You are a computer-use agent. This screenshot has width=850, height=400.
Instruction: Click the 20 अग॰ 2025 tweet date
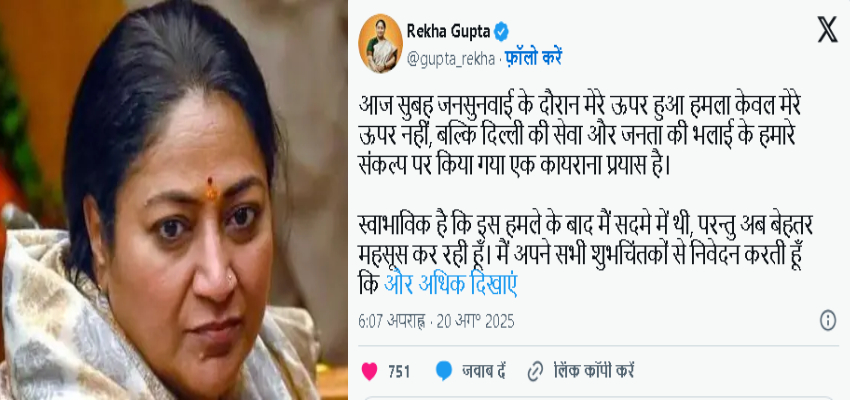pyautogui.click(x=473, y=321)
